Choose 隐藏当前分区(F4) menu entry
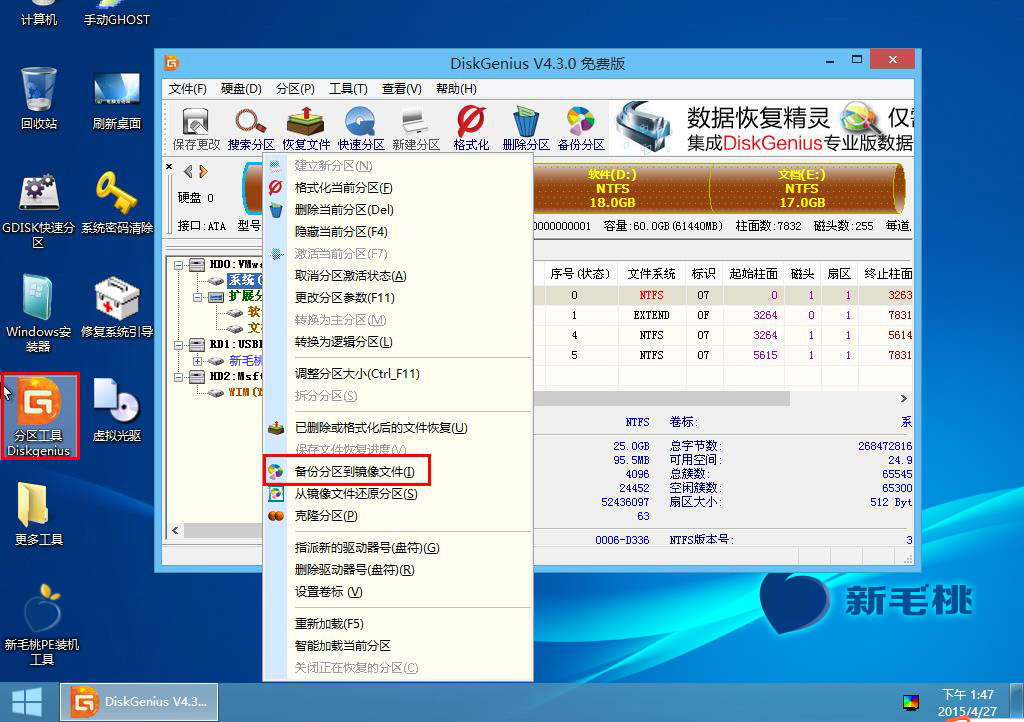1024x722 pixels. pos(398,232)
